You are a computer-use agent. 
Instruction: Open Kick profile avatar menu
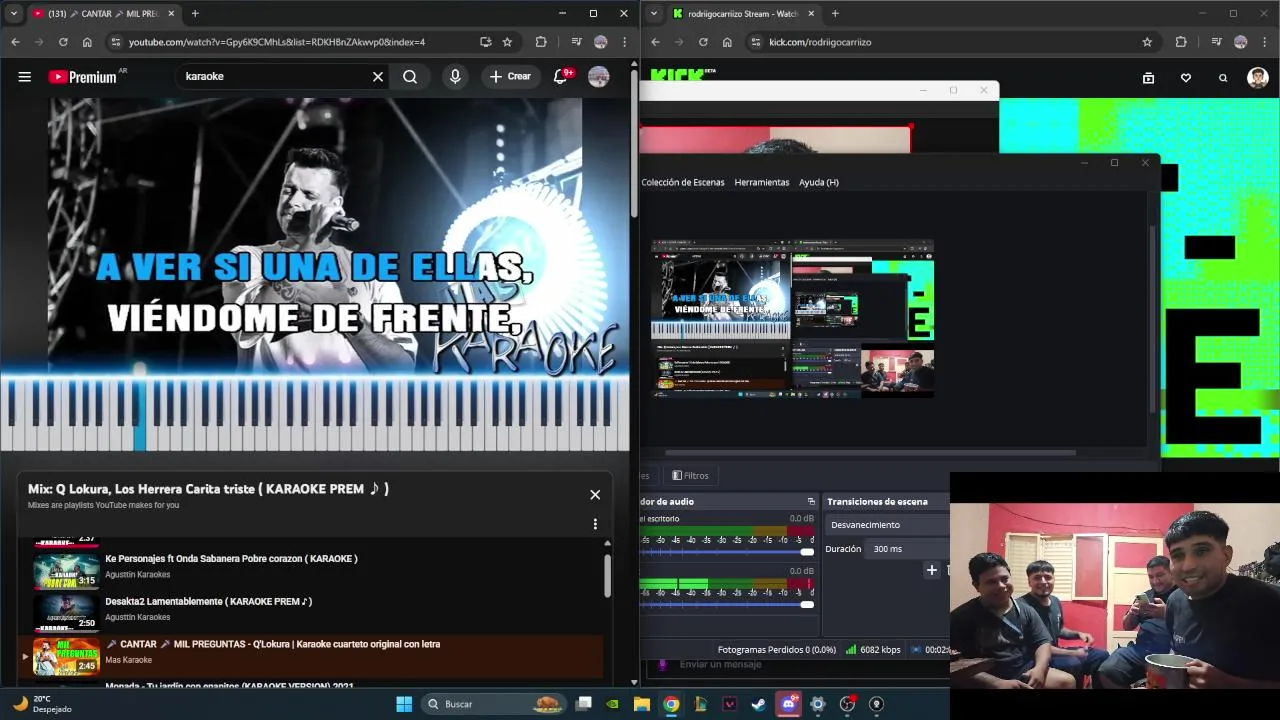[1258, 78]
